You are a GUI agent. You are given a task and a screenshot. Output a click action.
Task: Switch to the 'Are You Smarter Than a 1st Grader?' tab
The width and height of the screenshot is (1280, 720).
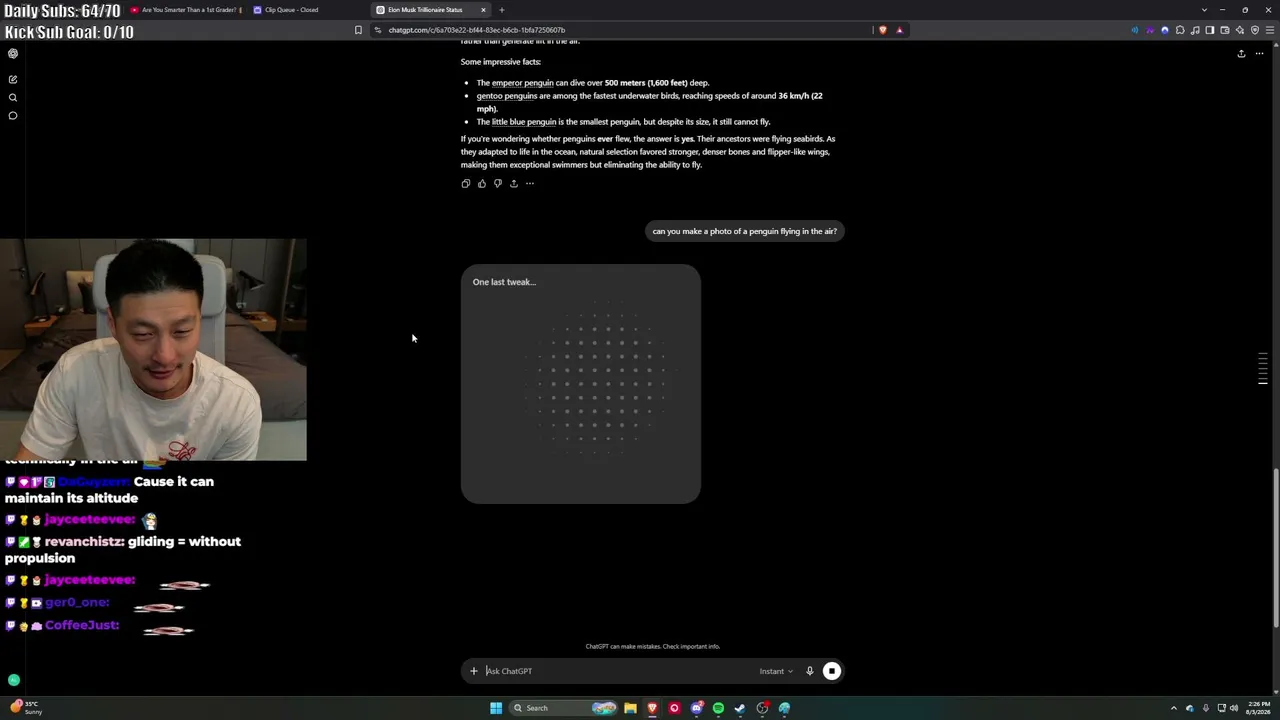[184, 10]
